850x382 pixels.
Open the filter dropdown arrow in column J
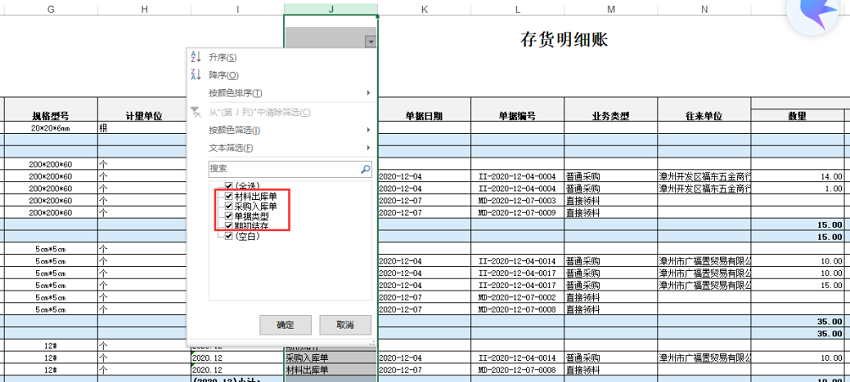(370, 42)
